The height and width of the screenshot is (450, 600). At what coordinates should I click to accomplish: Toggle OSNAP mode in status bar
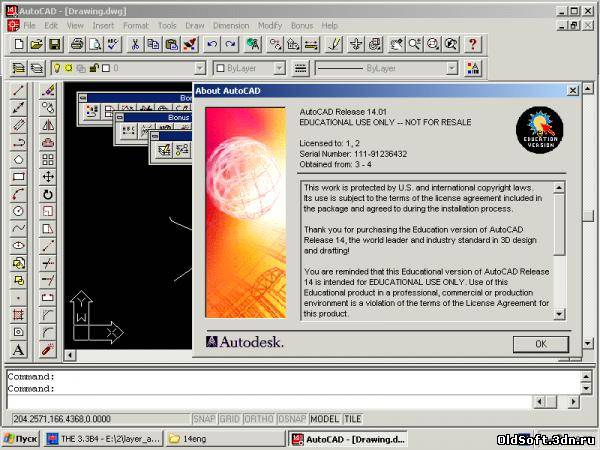coord(292,419)
